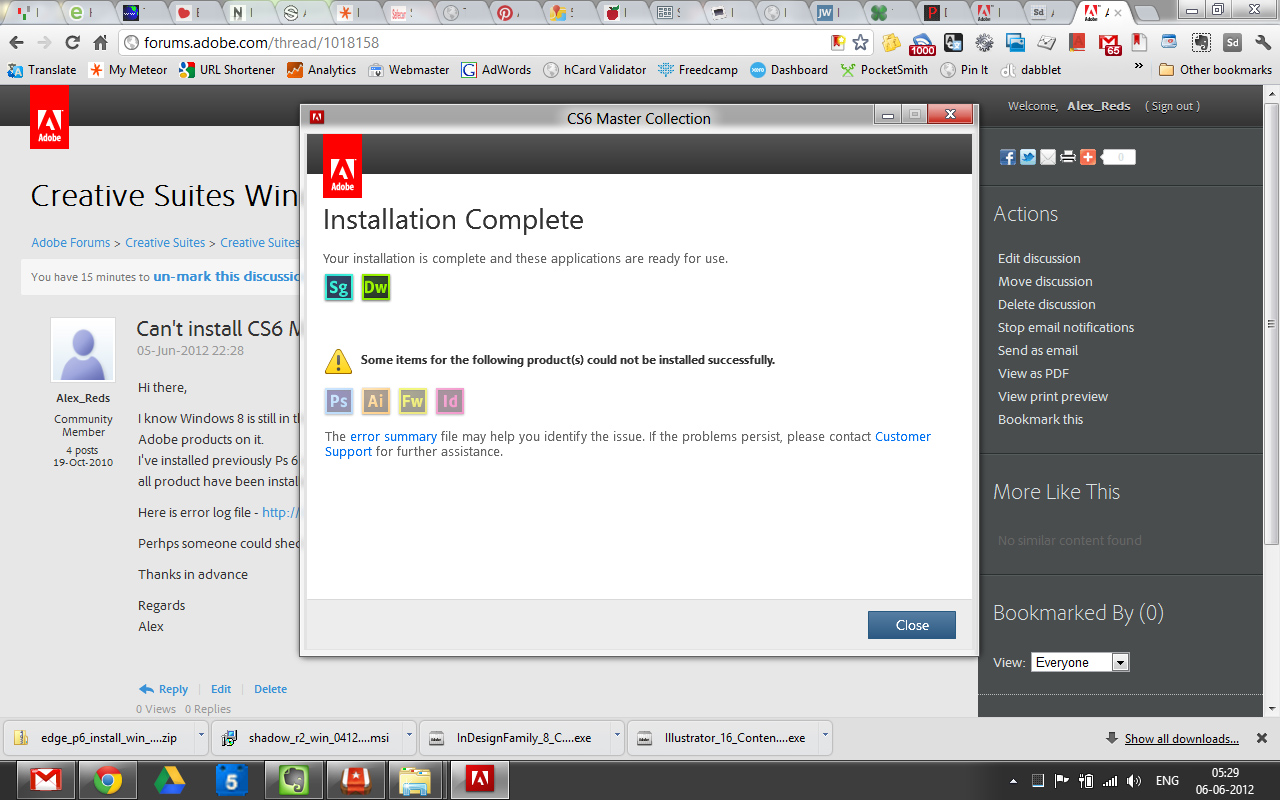Click the browser back arrow
This screenshot has width=1280, height=800.
[x=16, y=43]
